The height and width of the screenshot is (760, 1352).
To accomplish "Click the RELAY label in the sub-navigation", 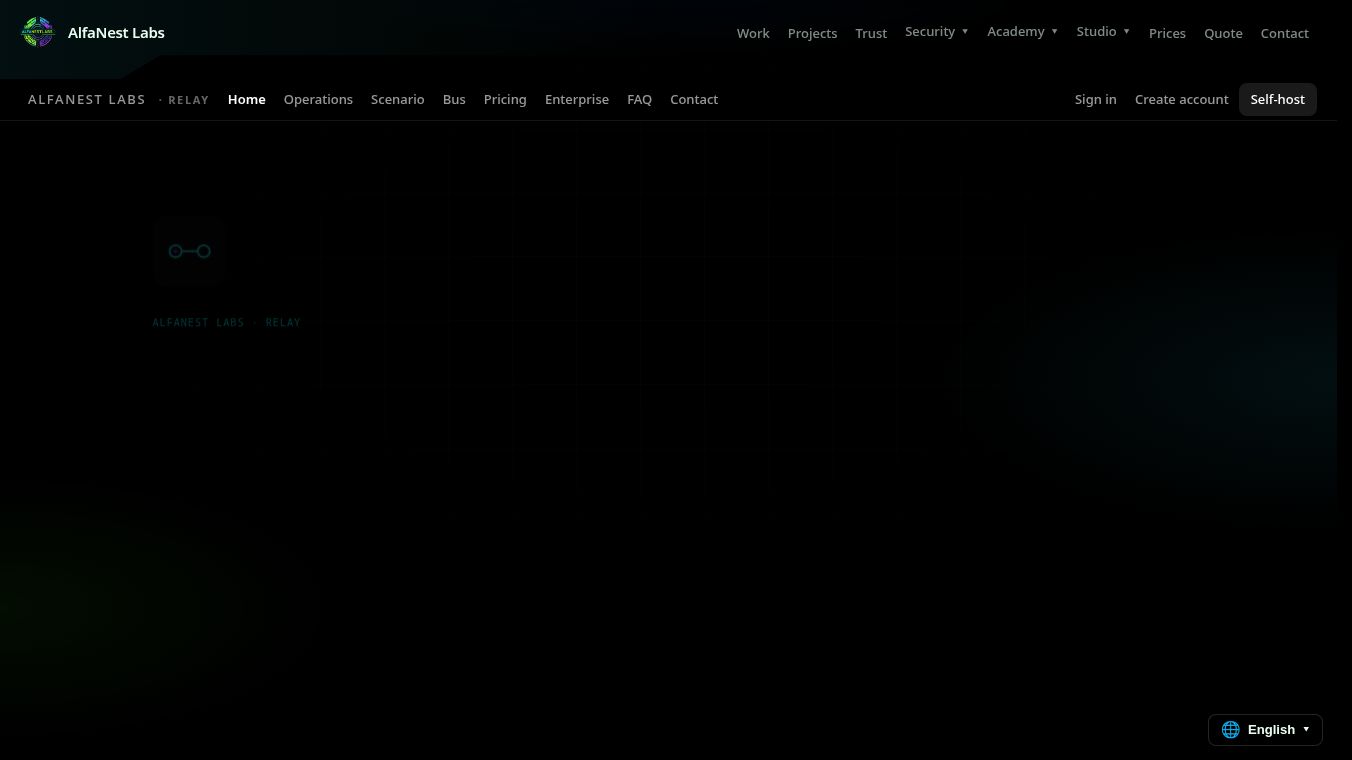I will click(189, 100).
